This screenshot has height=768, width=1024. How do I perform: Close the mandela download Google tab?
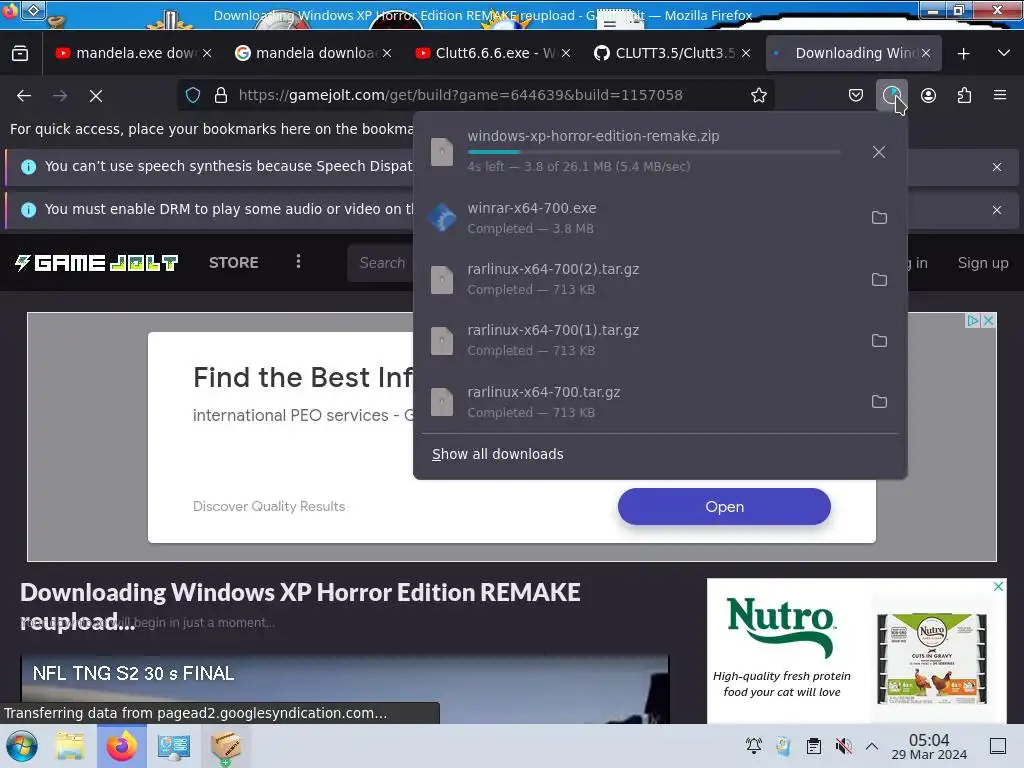click(x=387, y=54)
